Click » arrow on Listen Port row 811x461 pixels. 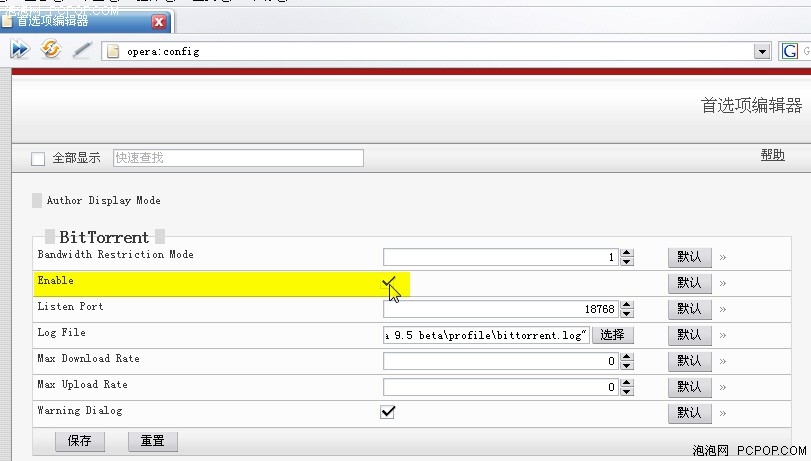(723, 309)
